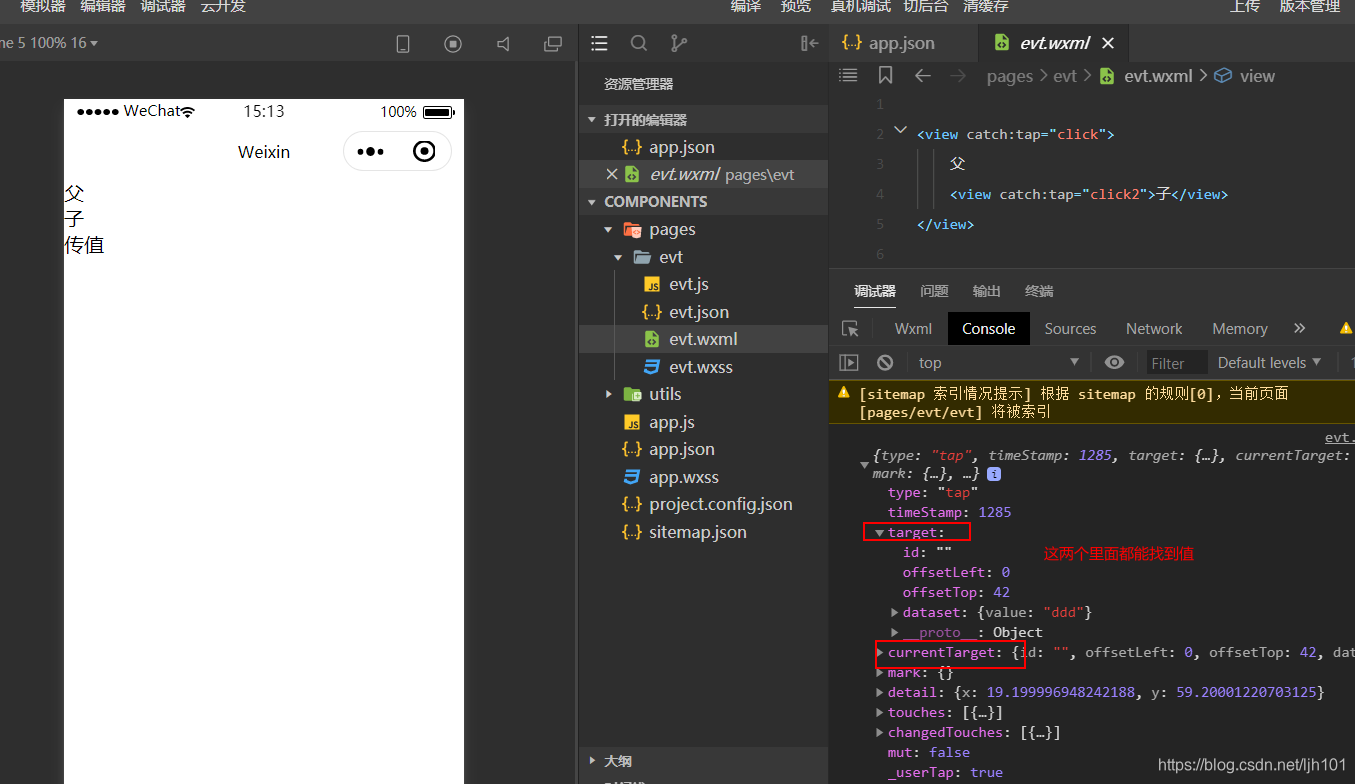
Task: Collapse the target property
Action: 879,532
